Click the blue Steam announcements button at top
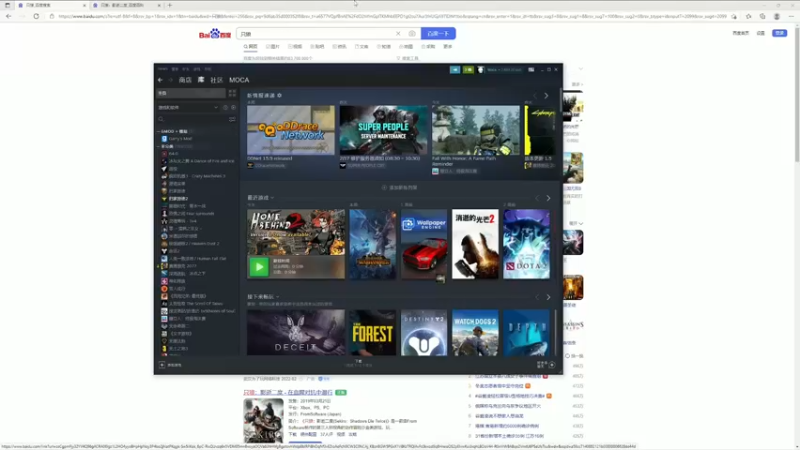The width and height of the screenshot is (800, 450). tap(455, 69)
